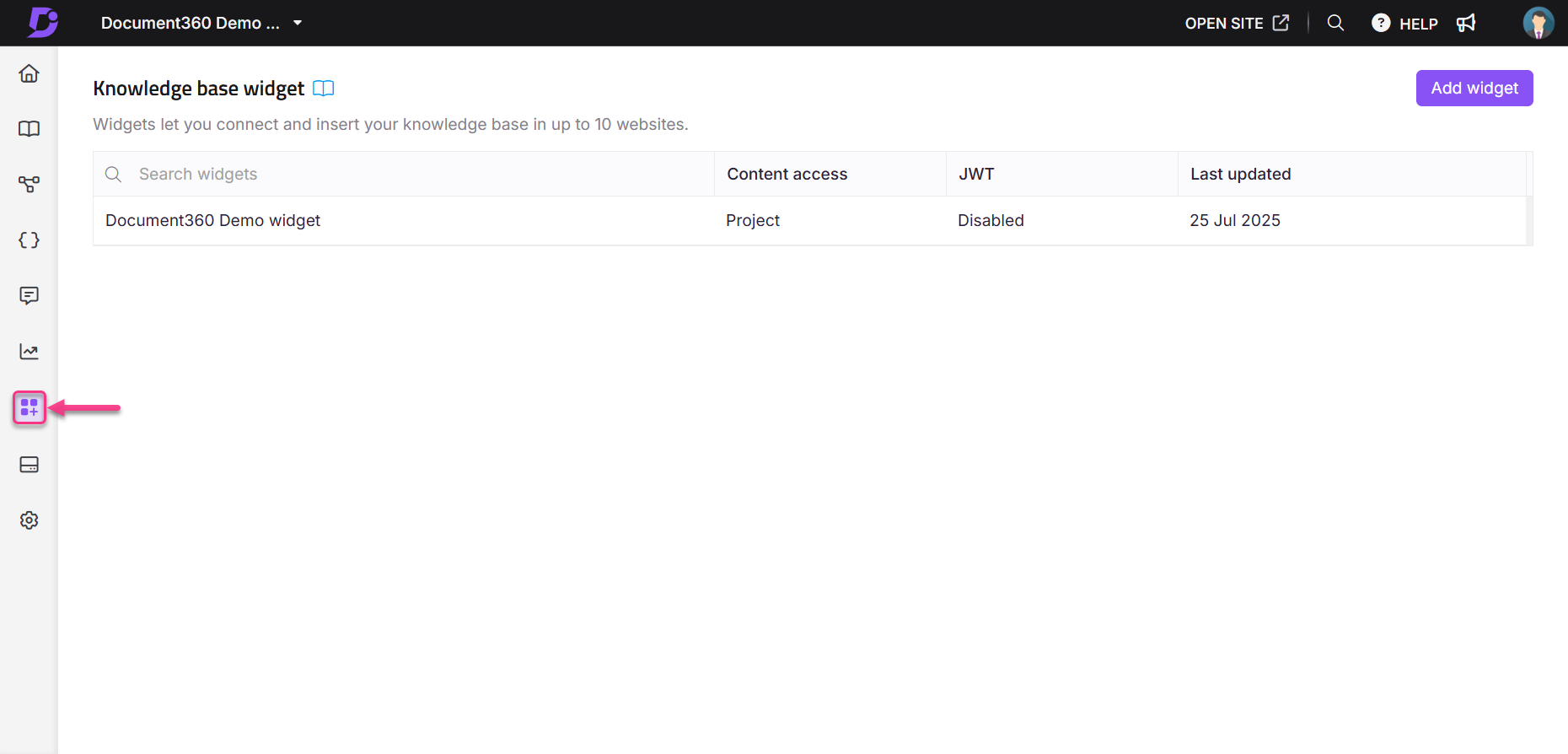Open the announcements megaphone icon
The width and height of the screenshot is (1568, 754).
(x=1466, y=23)
